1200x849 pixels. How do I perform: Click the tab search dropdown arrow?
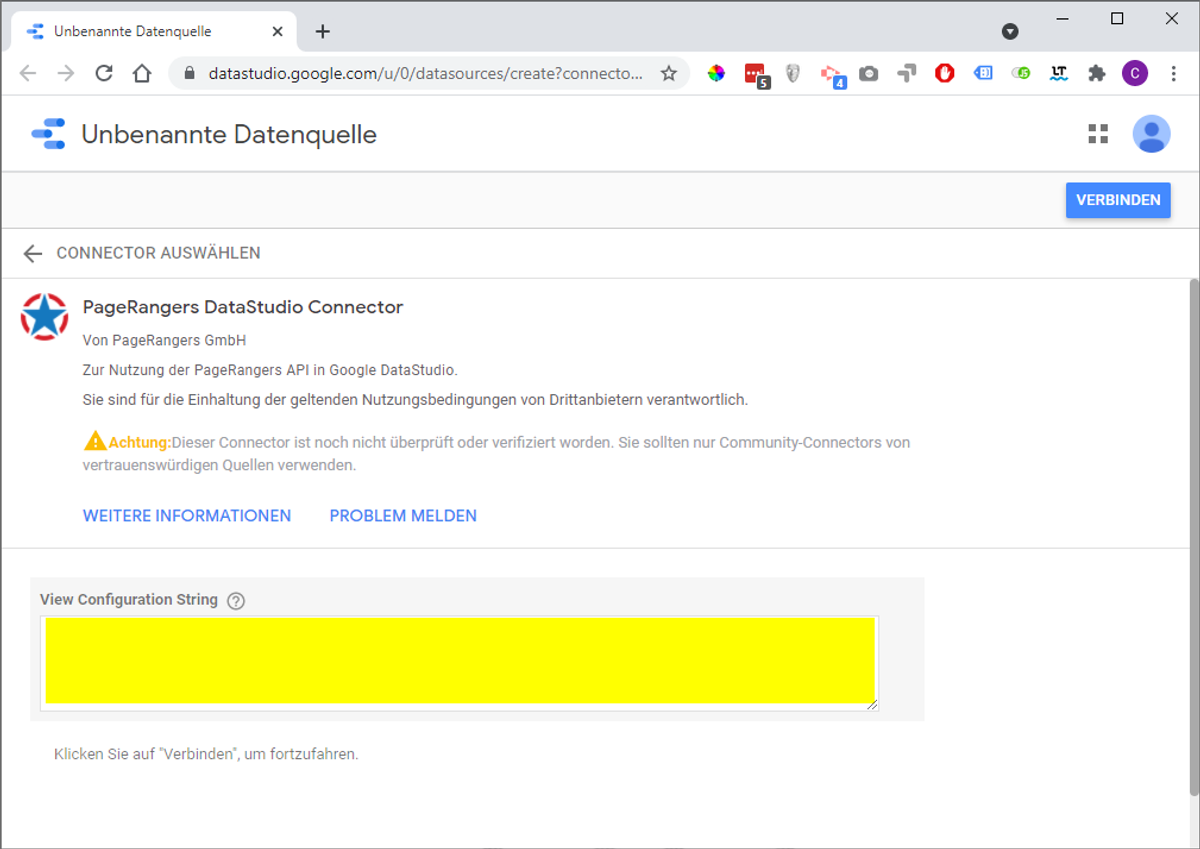click(1010, 32)
